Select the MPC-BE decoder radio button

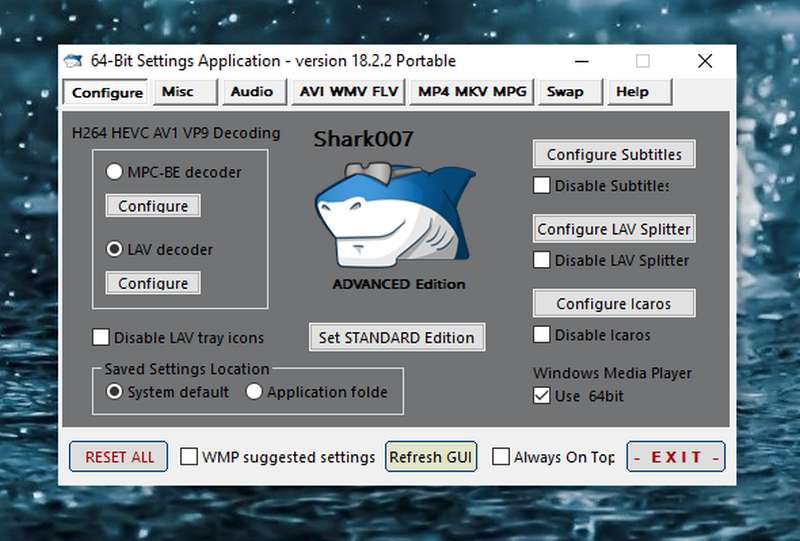[x=114, y=171]
